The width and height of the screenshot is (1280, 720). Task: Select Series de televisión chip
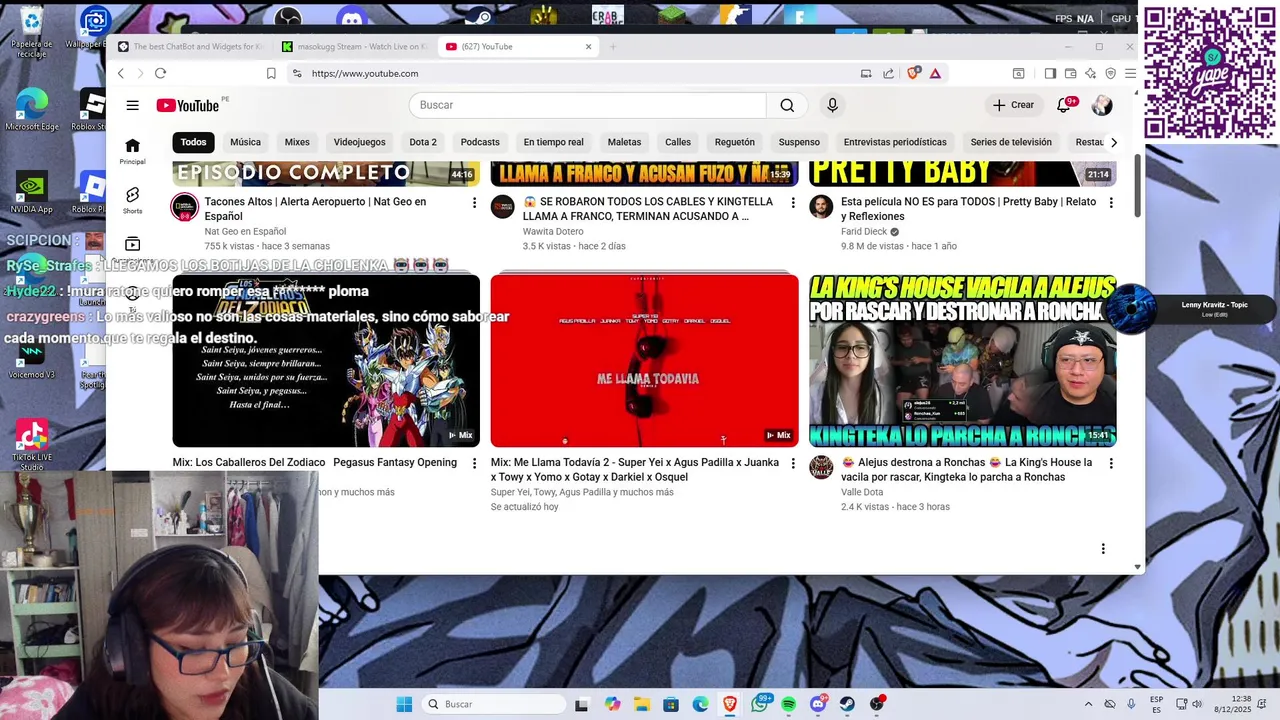click(x=1011, y=142)
